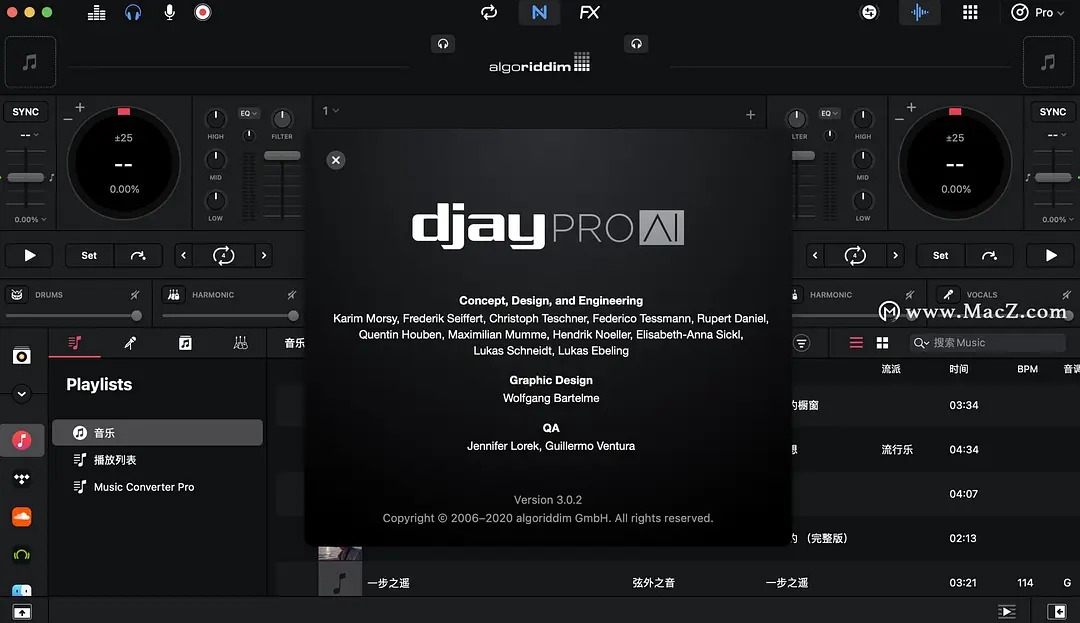
Task: Double right deck loop length arrow
Action: (x=895, y=255)
